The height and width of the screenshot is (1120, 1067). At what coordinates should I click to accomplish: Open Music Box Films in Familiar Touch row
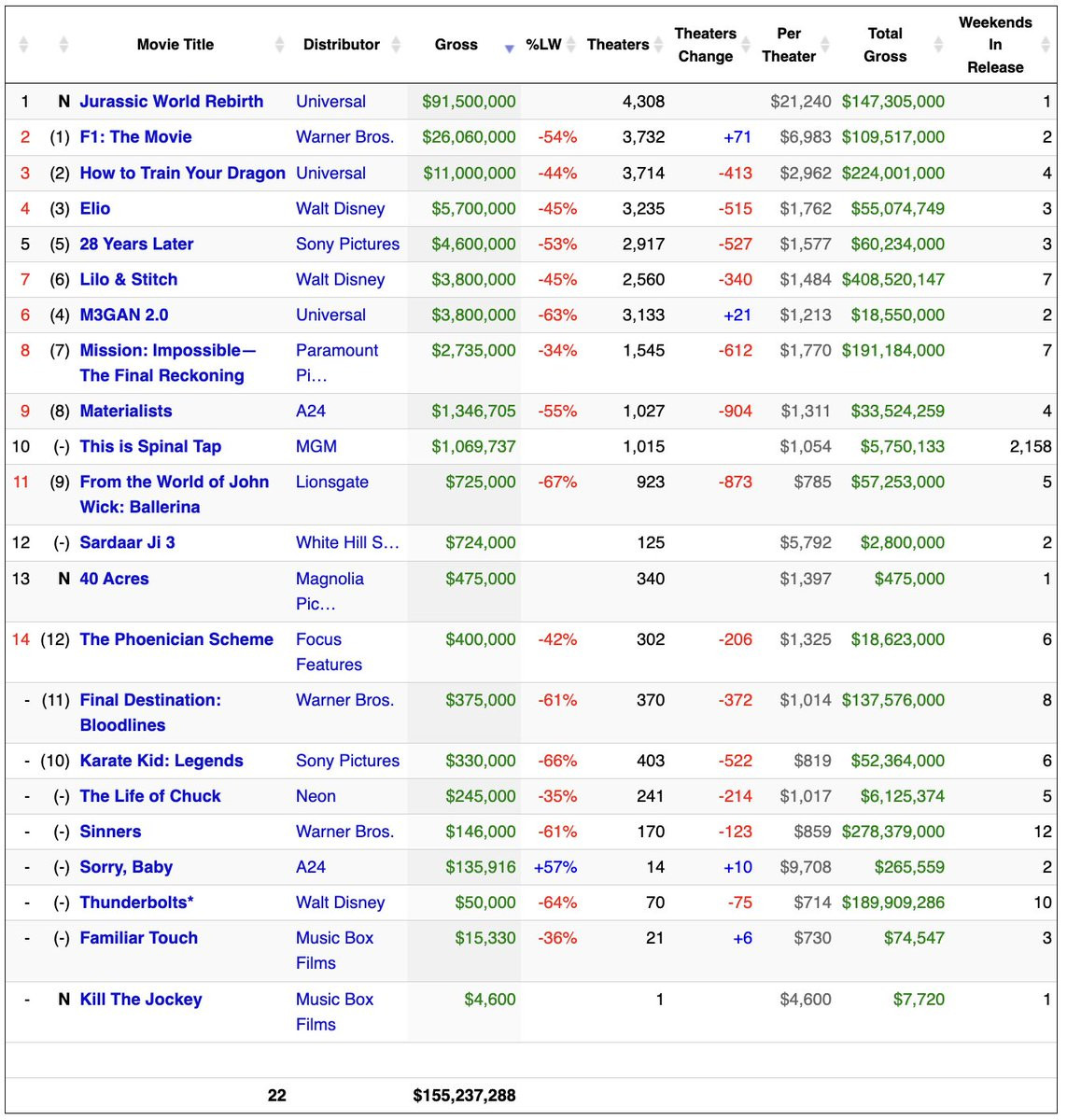[x=334, y=950]
